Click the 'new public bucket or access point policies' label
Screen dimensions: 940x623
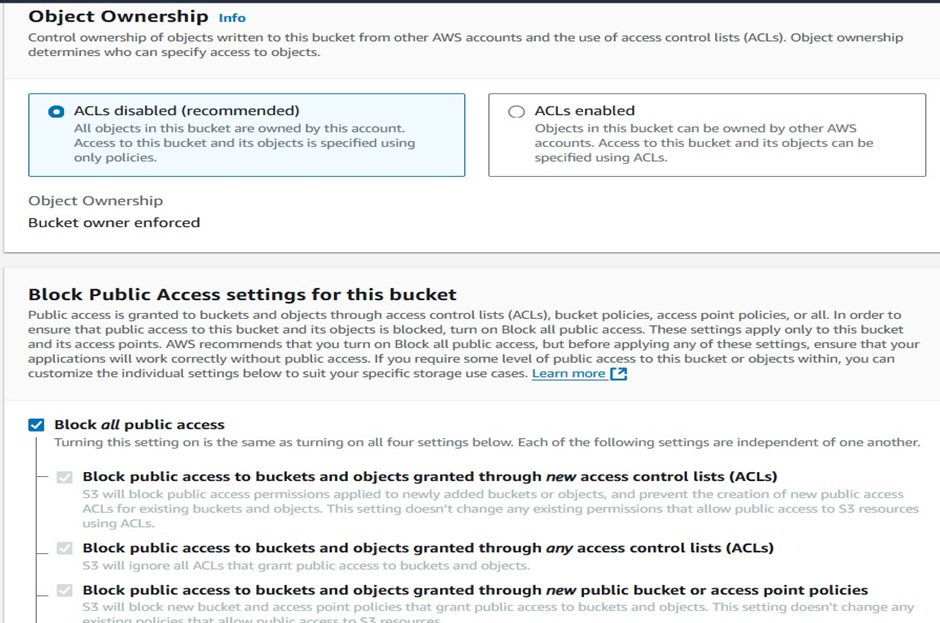[x=474, y=590]
